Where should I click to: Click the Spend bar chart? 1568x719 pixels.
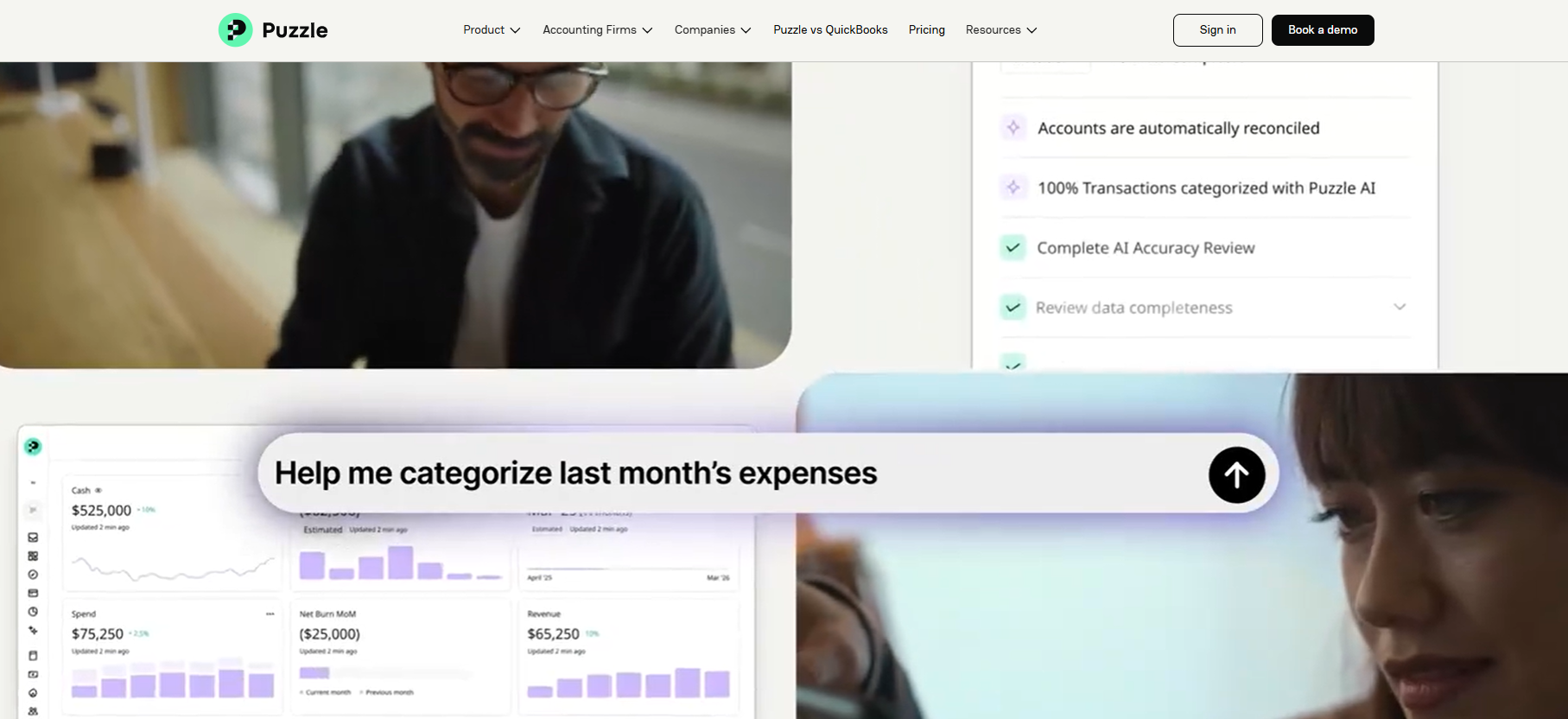coord(173,678)
